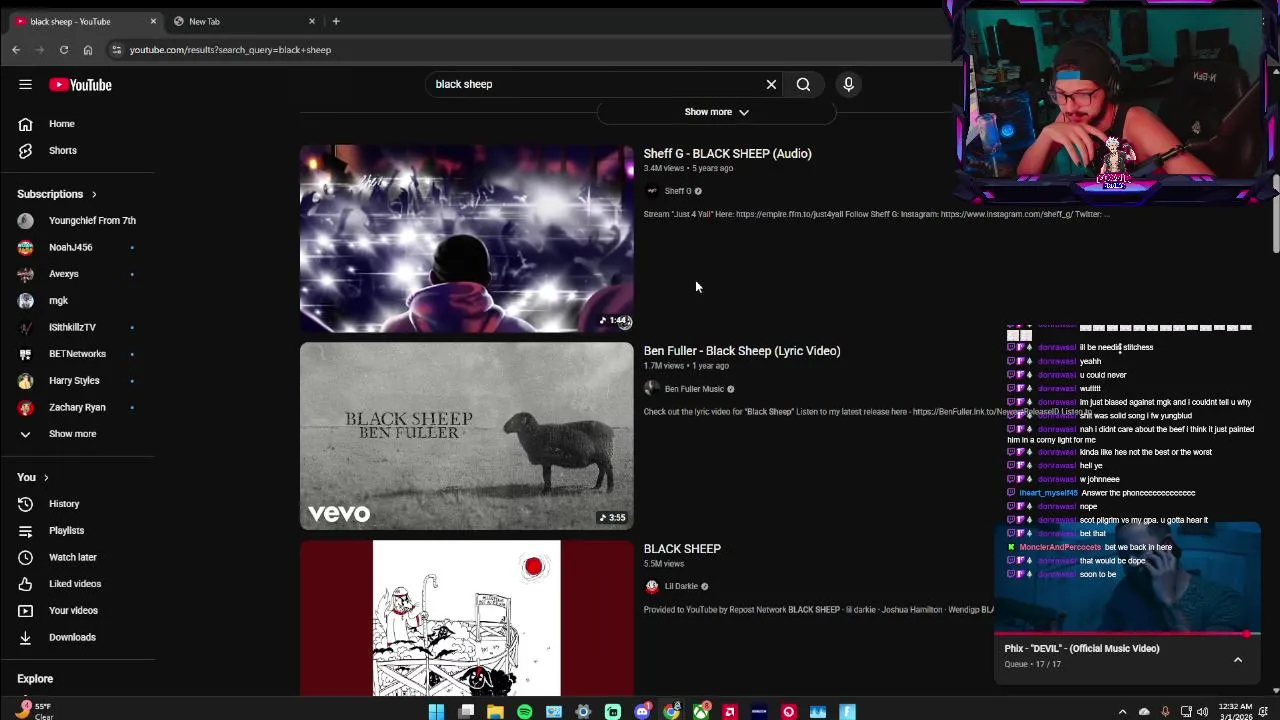Seek on the miniplayer progress bar
This screenshot has width=1280, height=720.
point(1128,634)
